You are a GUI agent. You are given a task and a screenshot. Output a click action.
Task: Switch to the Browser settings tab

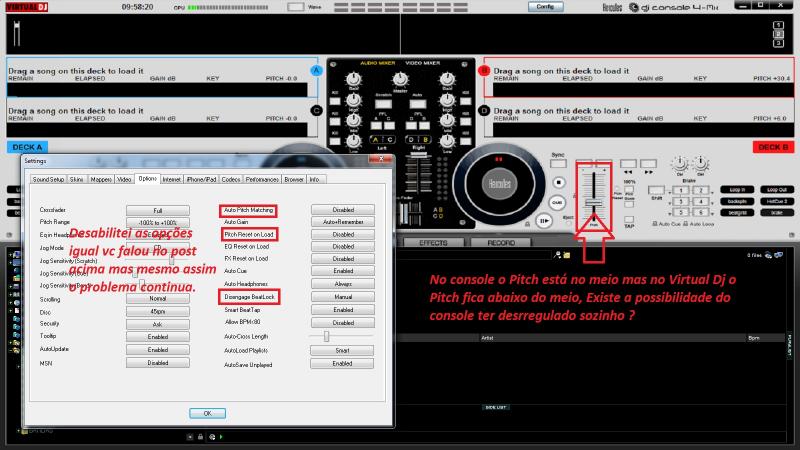coord(294,180)
